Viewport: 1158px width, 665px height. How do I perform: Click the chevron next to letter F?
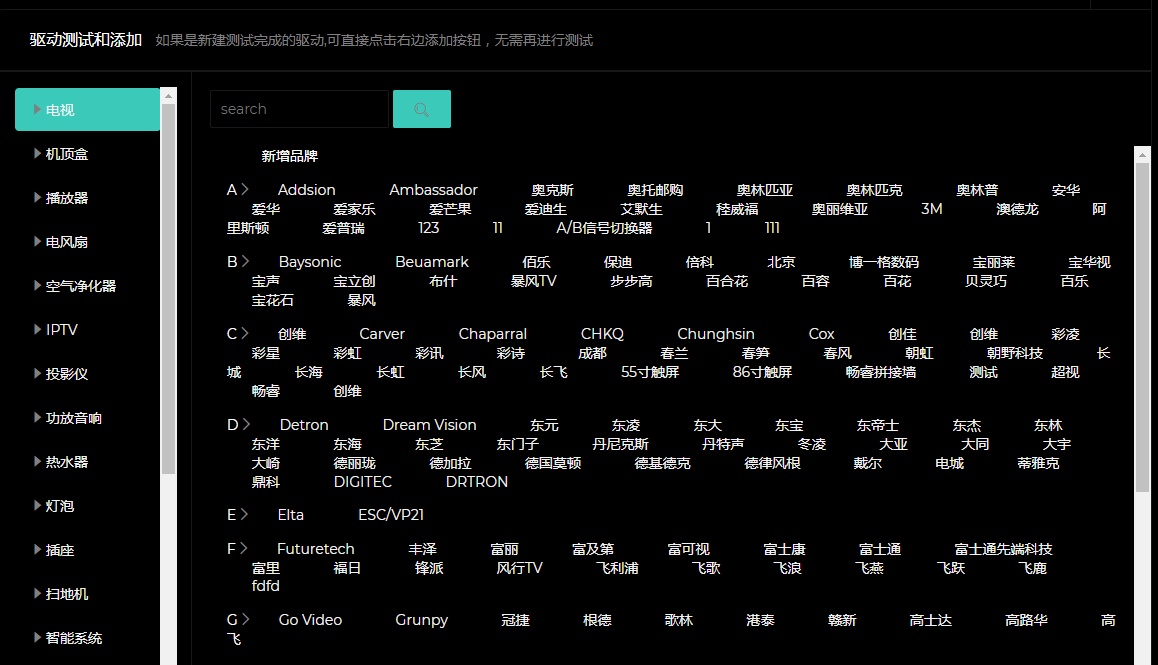tap(243, 548)
